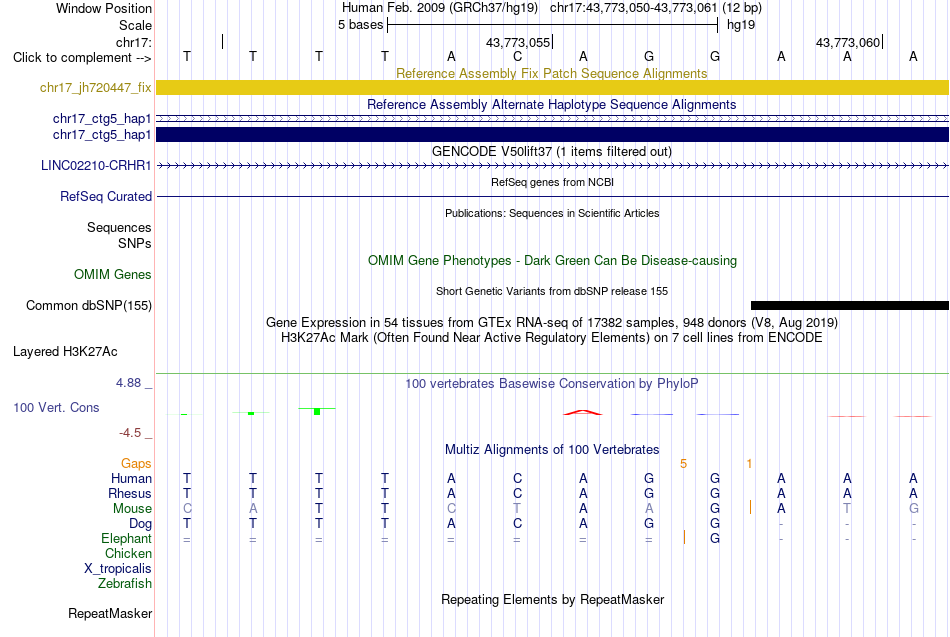
Task: Click the 'Click to complement -->' label
Action: pyautogui.click(x=82, y=58)
